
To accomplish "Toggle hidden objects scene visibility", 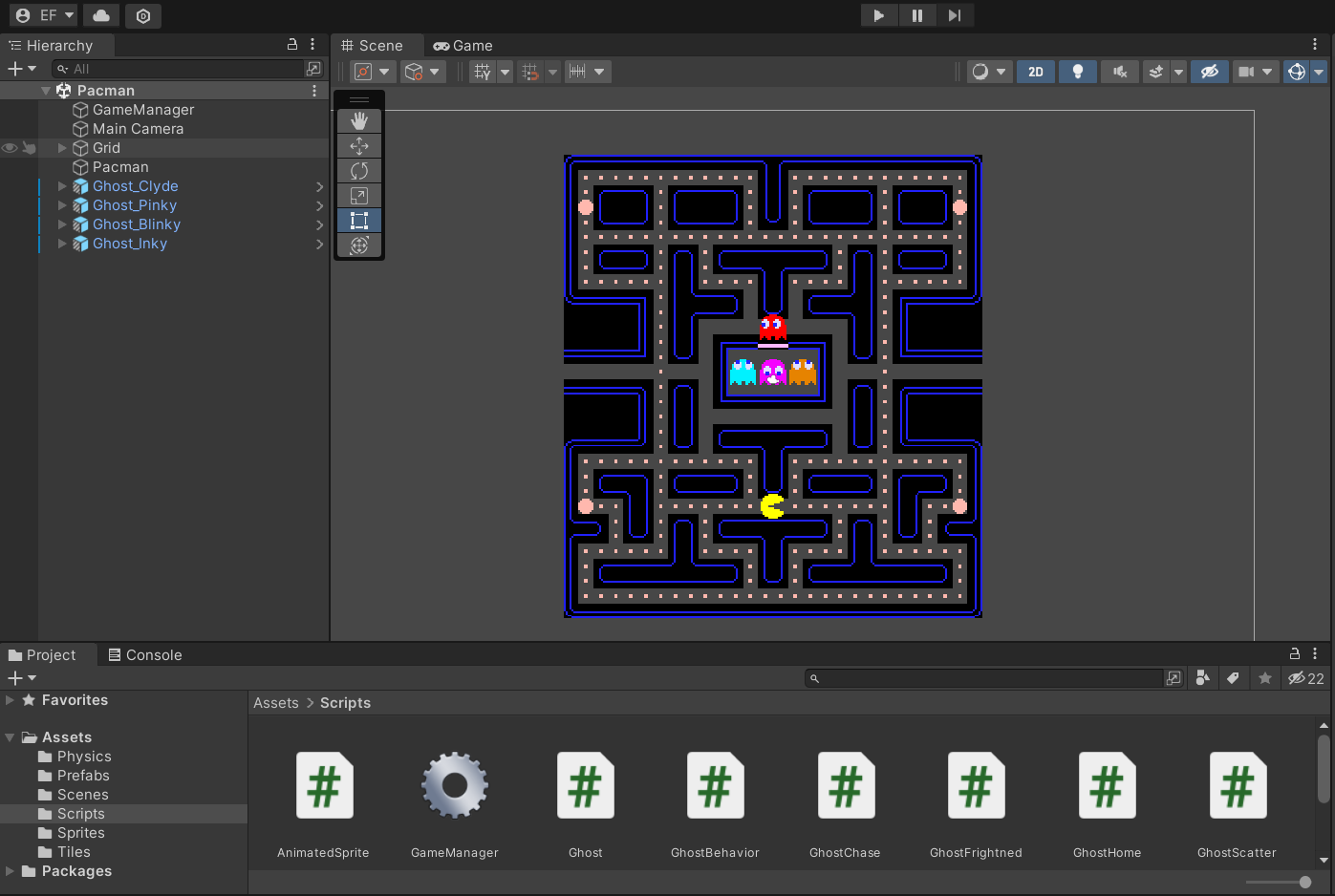I will click(x=1210, y=72).
